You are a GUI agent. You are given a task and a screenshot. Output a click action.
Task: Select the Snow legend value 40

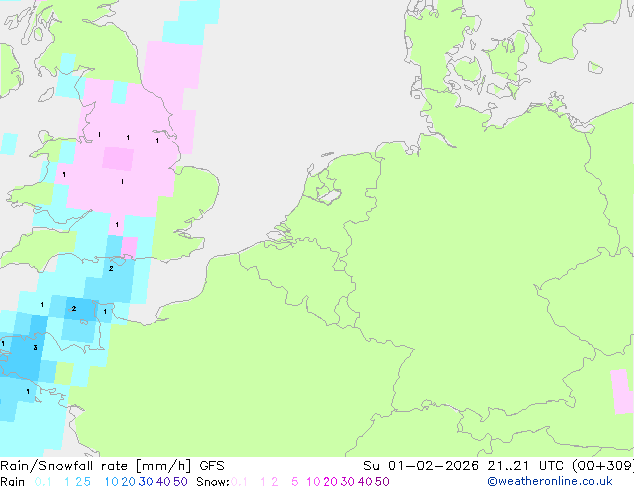coord(365,482)
